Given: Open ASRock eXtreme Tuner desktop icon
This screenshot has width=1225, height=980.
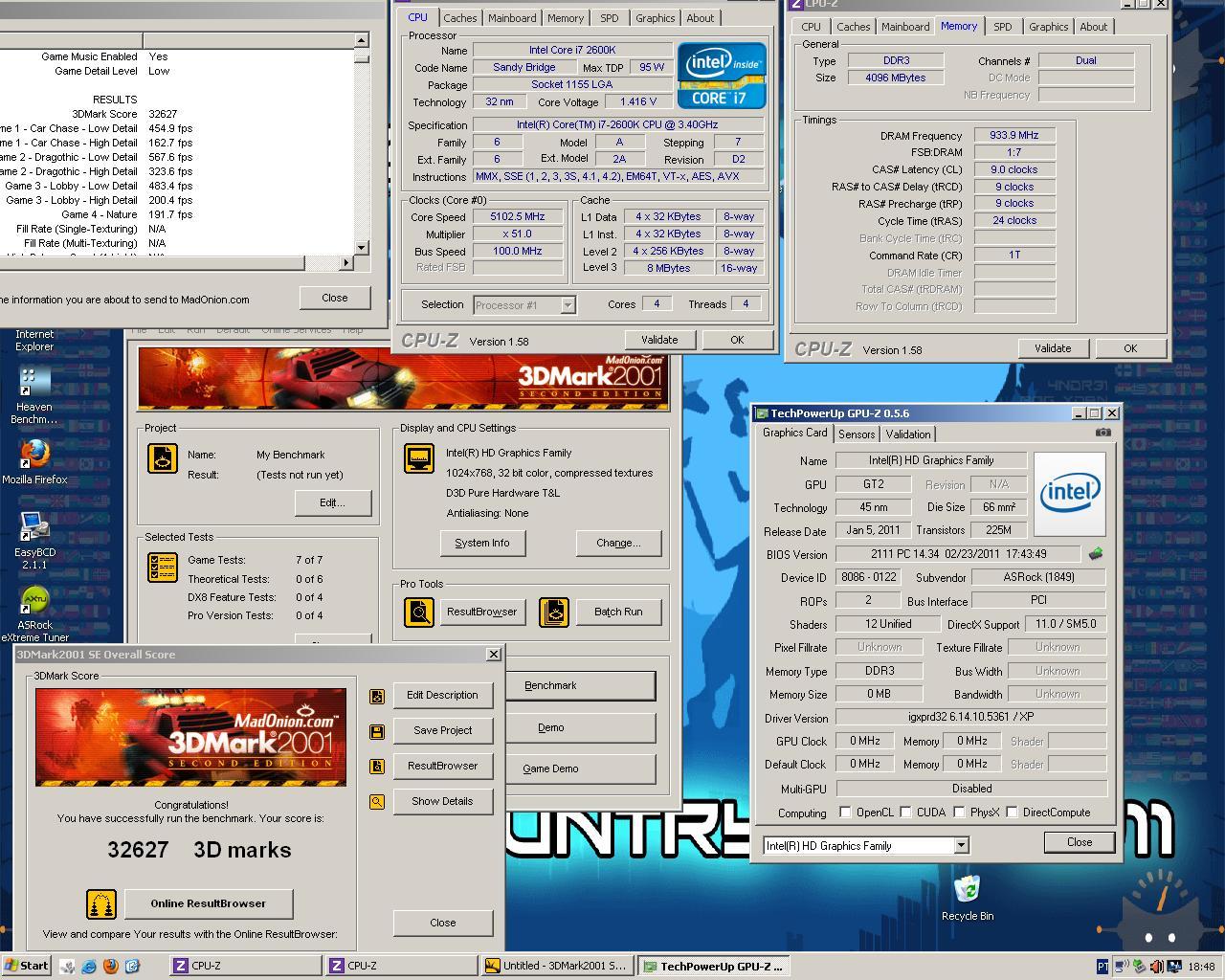Looking at the screenshot, I should 34,614.
